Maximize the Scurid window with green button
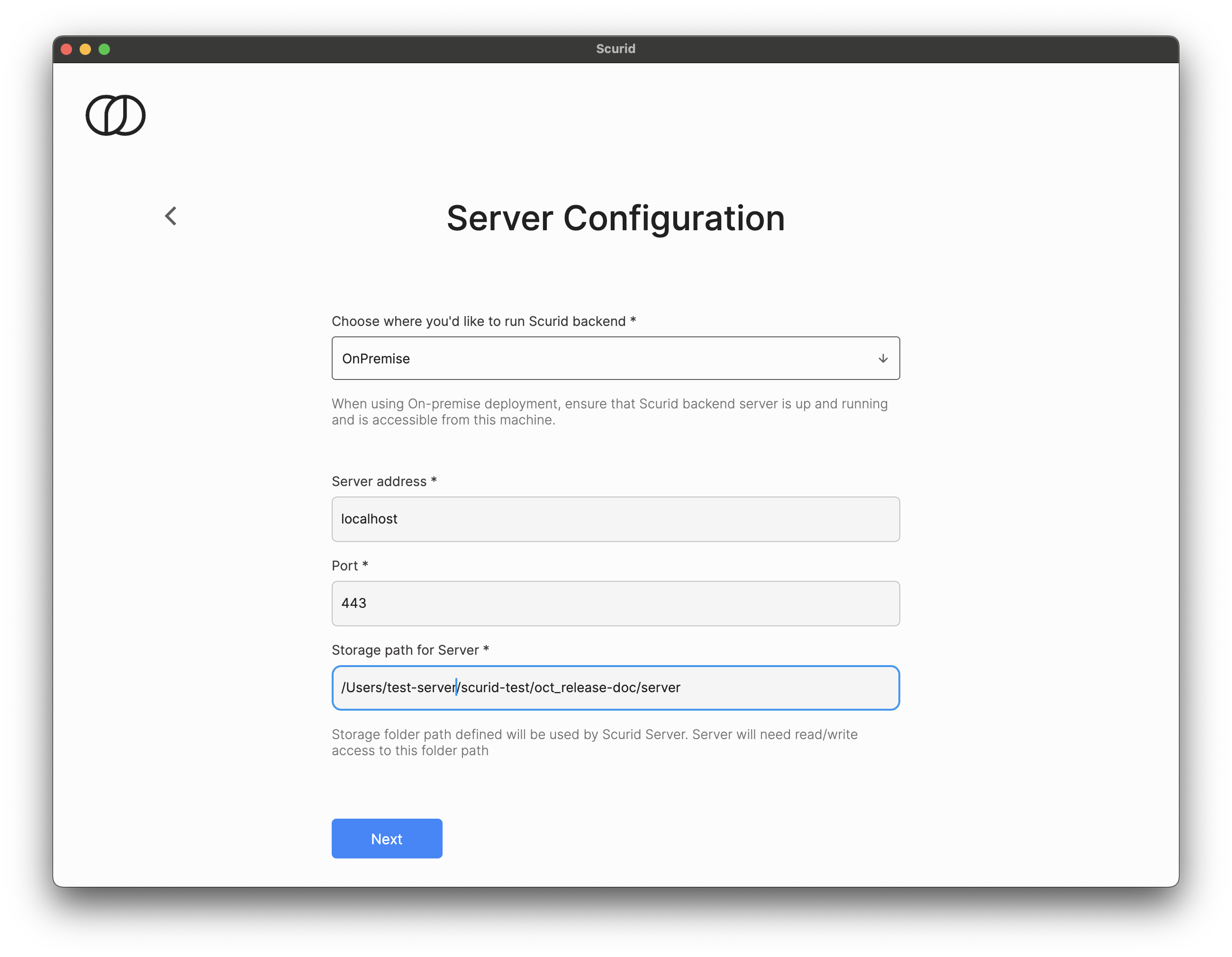 point(104,49)
